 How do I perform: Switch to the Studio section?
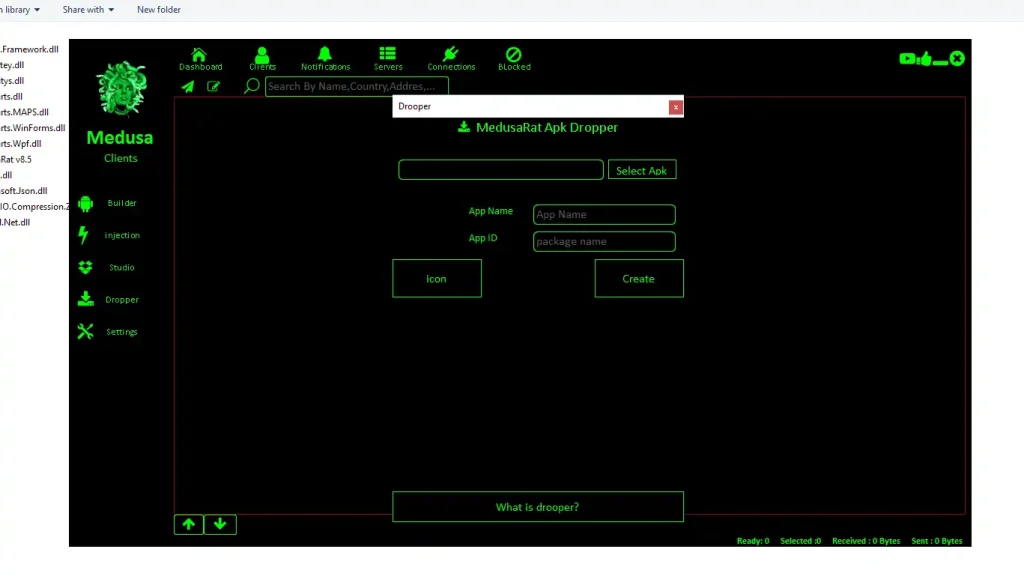(120, 267)
